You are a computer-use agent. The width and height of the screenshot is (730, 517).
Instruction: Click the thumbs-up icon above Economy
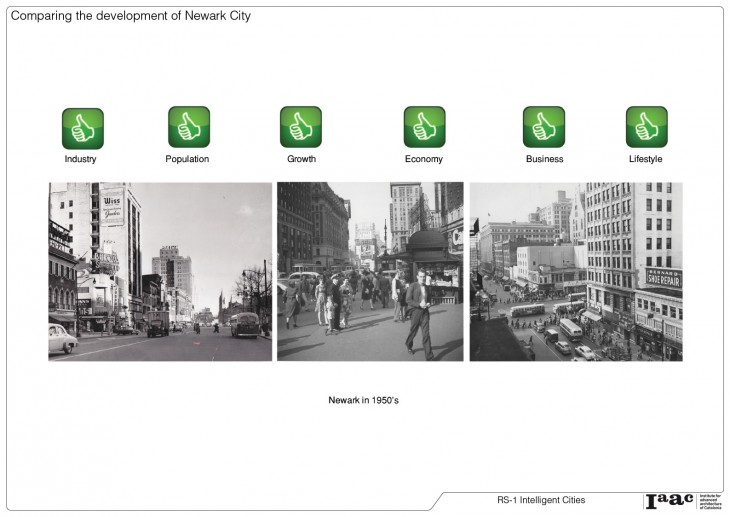(424, 127)
